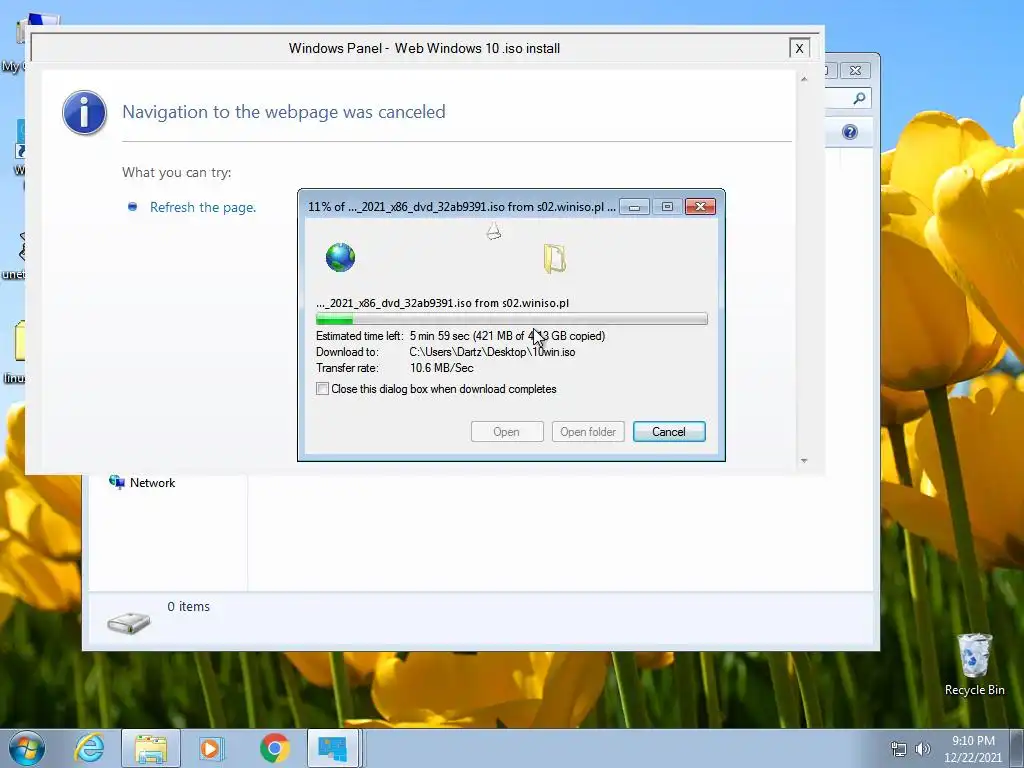
Task: Select the Network icon in Explorer sidebar
Action: coord(118,483)
